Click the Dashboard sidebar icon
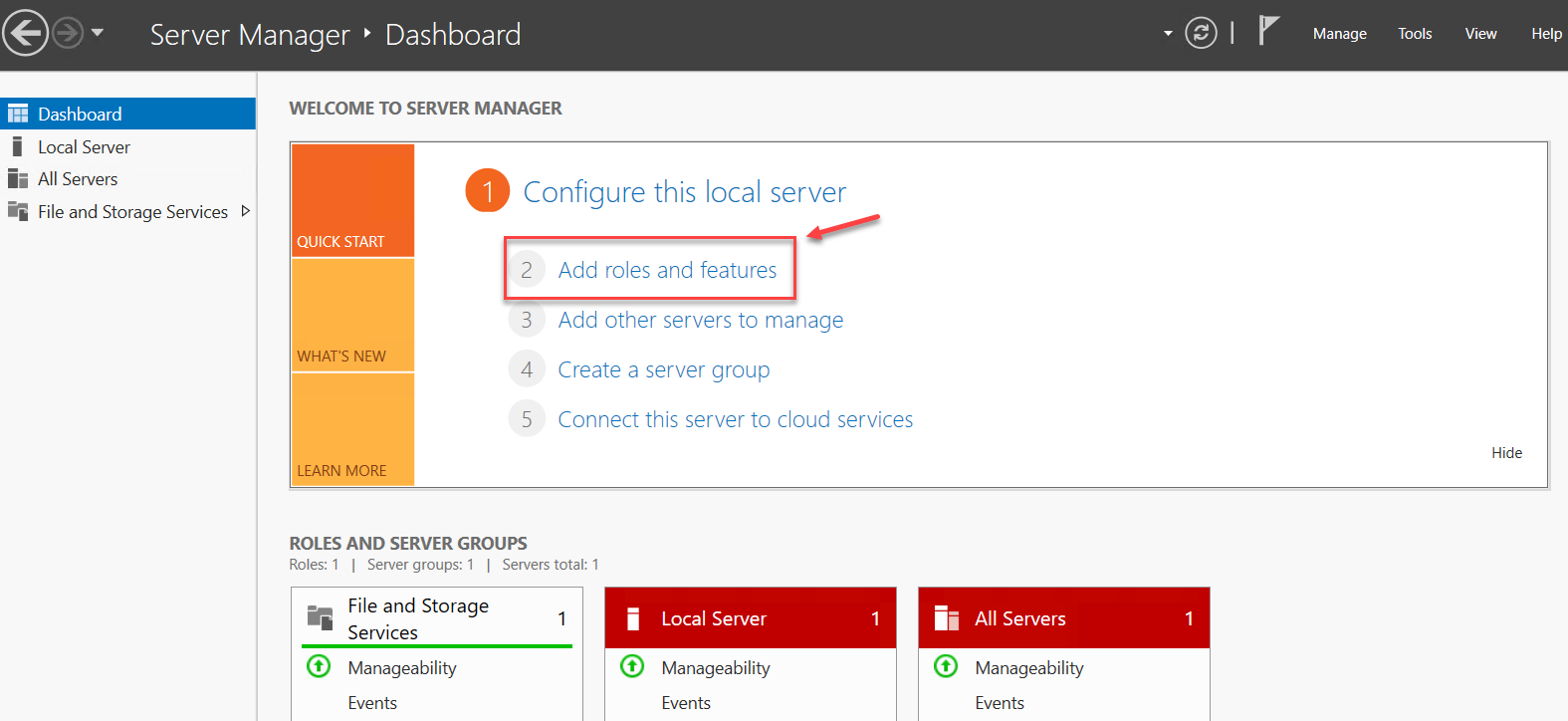 pos(18,114)
